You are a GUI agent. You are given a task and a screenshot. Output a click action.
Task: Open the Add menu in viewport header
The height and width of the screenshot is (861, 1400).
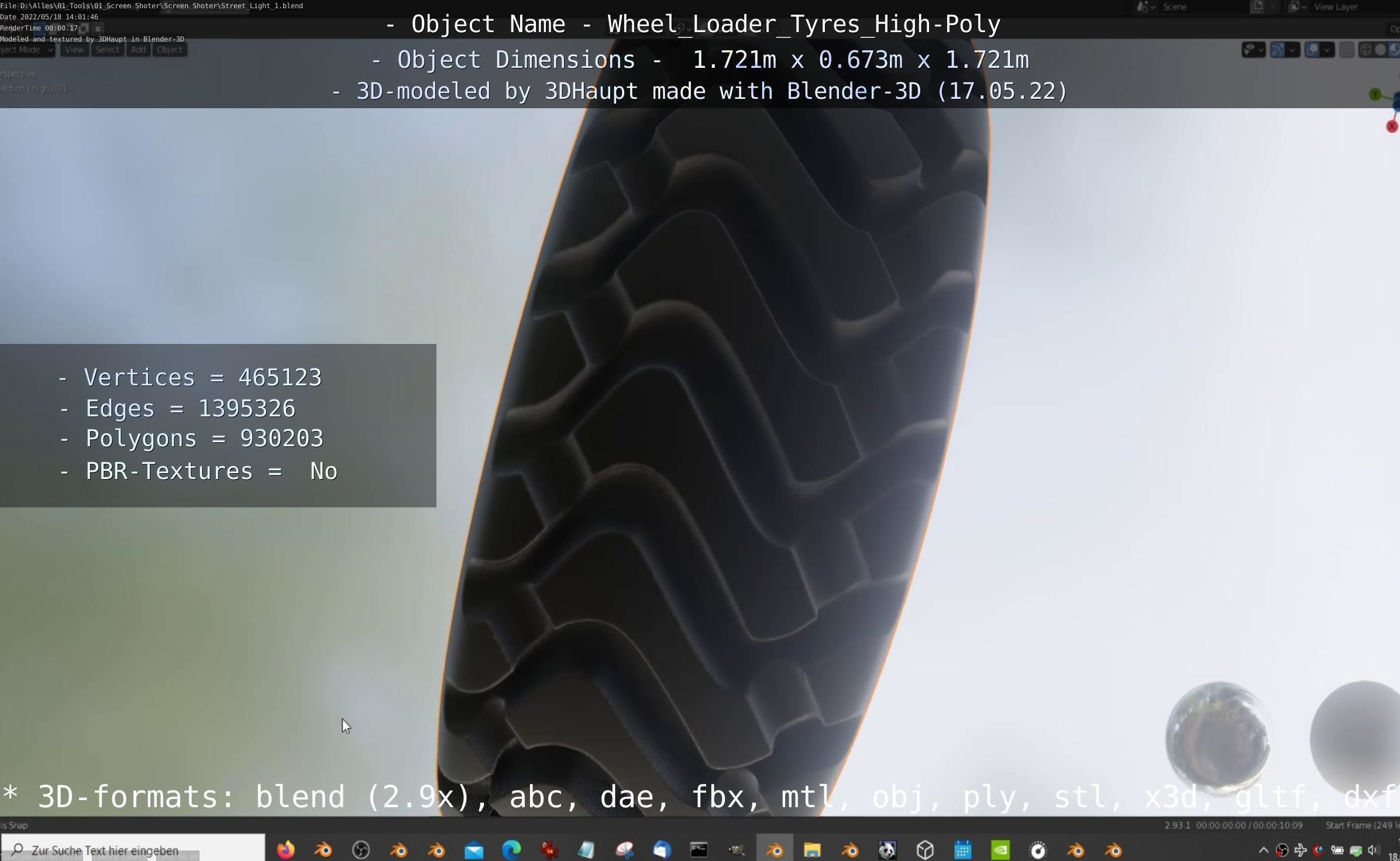(x=139, y=50)
